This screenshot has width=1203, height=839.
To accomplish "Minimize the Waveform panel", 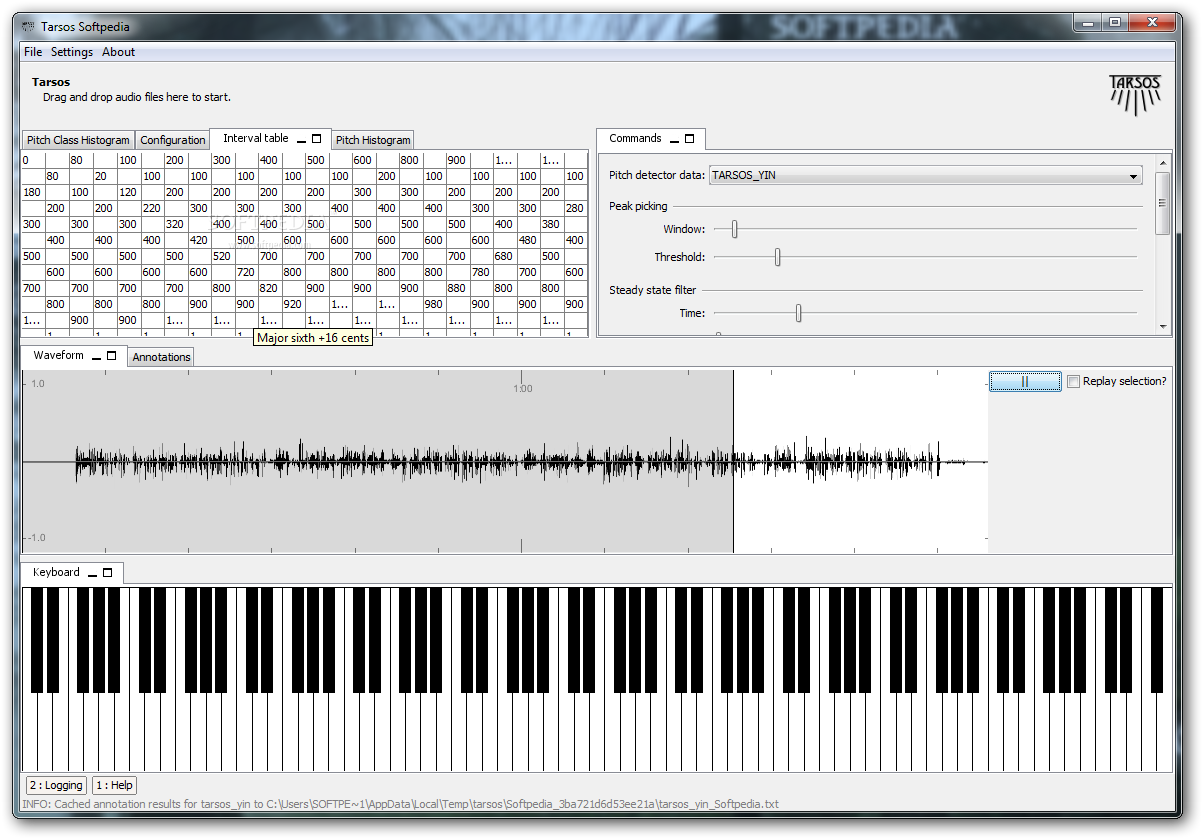I will (97, 357).
